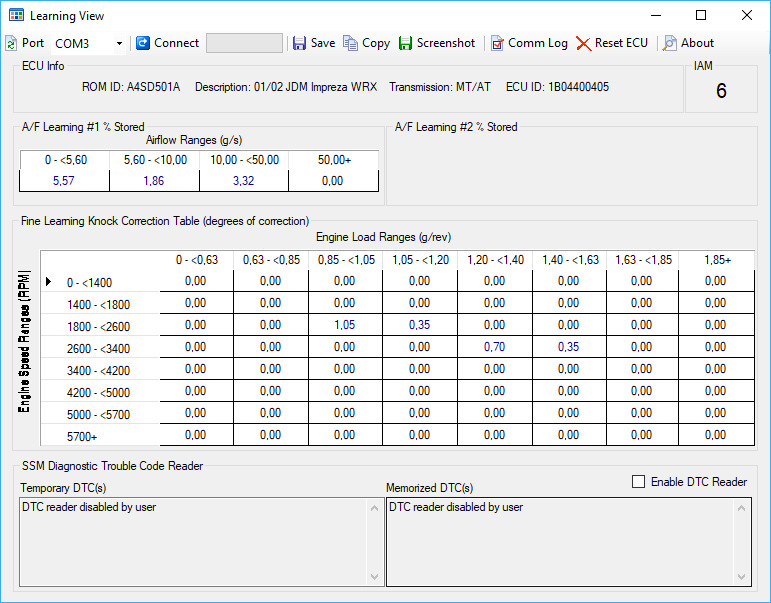Select knock correction cell 1,05
This screenshot has height=603, width=771.
click(345, 325)
